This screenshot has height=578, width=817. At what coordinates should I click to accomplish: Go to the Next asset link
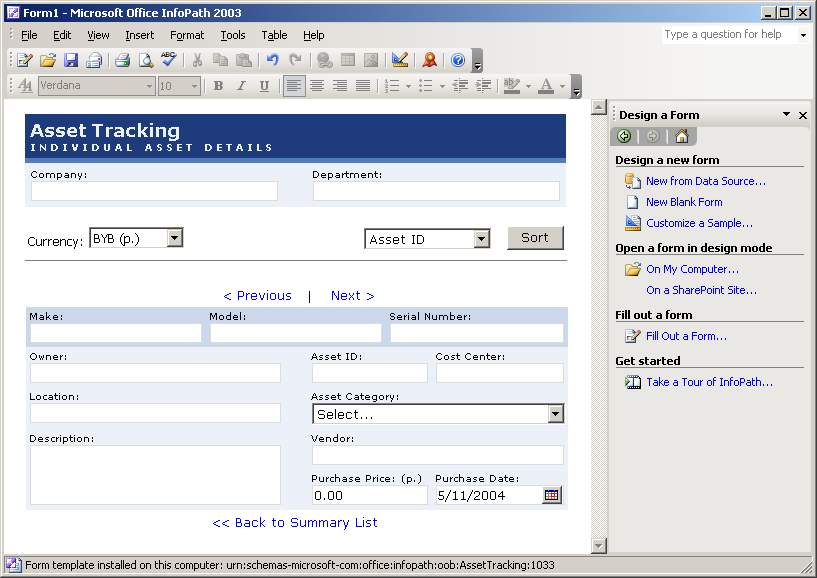point(353,296)
